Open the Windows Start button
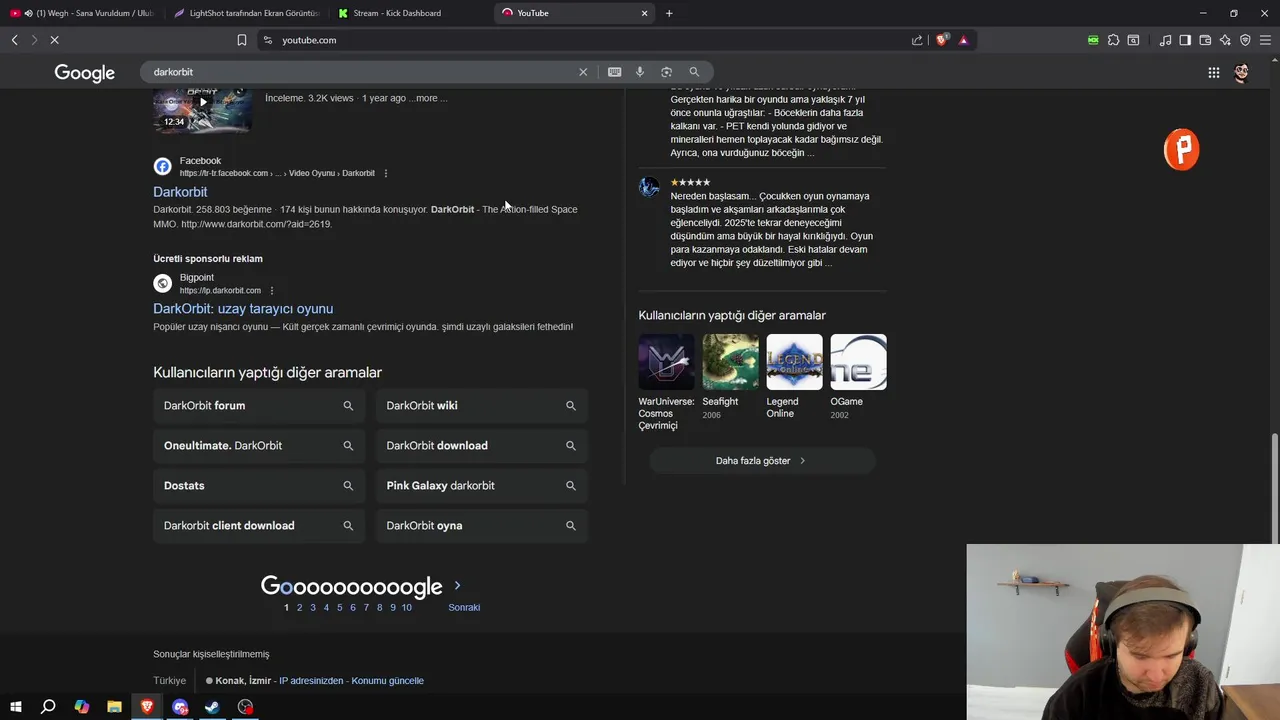The image size is (1280, 720). [x=15, y=707]
